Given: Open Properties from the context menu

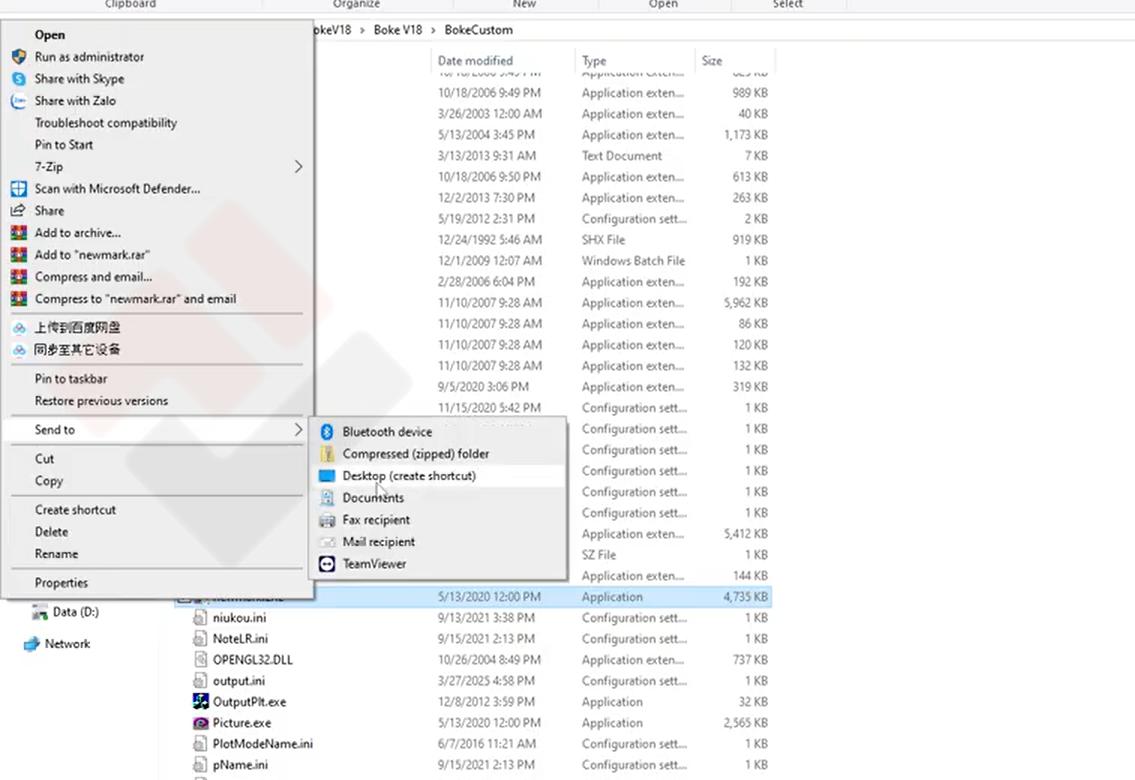Looking at the screenshot, I should (61, 583).
